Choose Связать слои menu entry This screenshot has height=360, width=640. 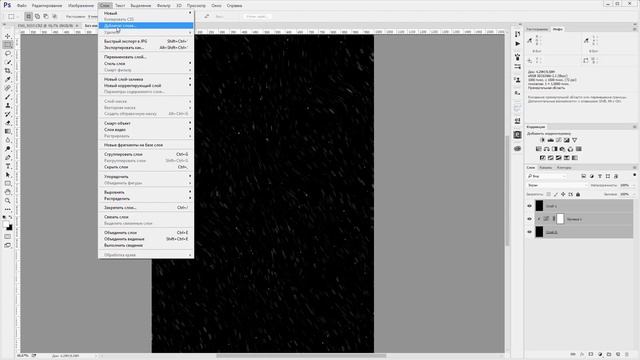pyautogui.click(x=146, y=217)
